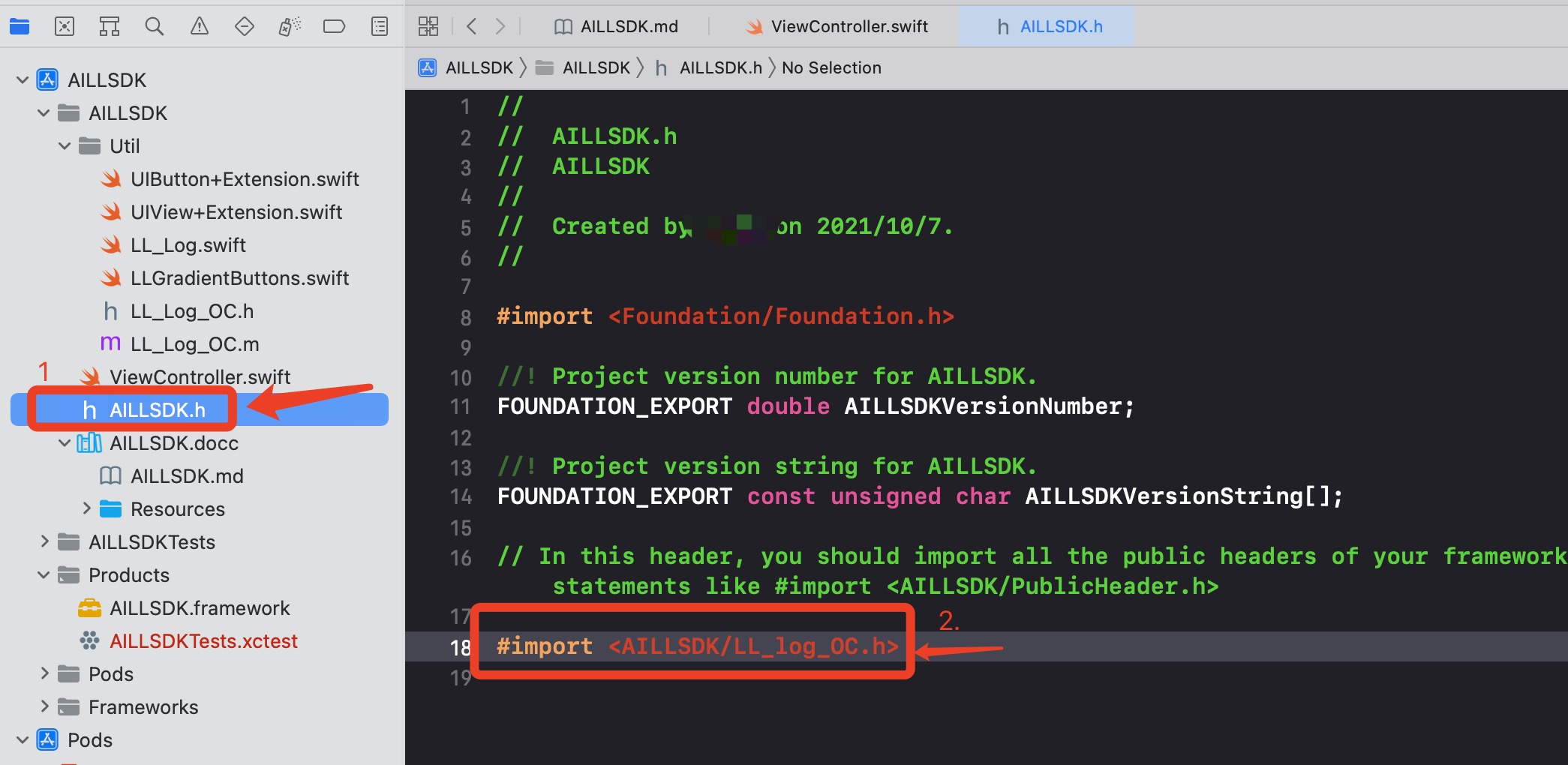
Task: Click the LL_log_OC.h import line
Action: tap(698, 646)
